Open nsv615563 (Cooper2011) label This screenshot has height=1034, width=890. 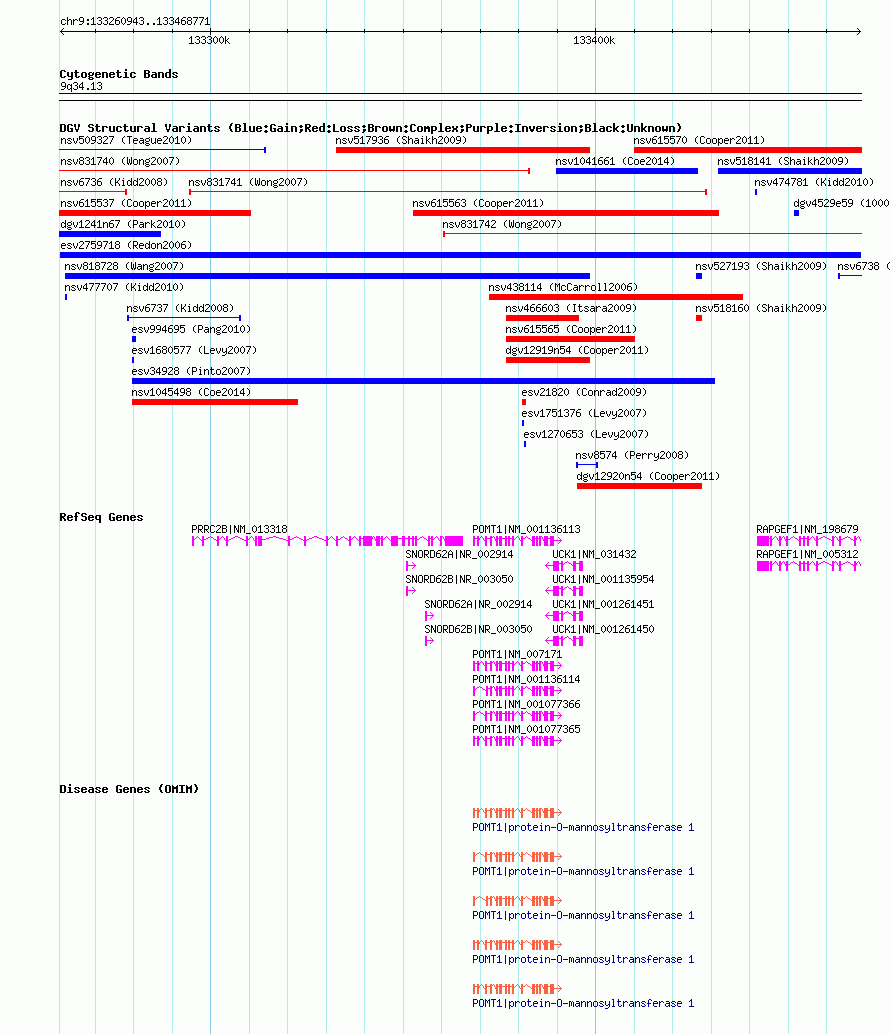pos(478,204)
